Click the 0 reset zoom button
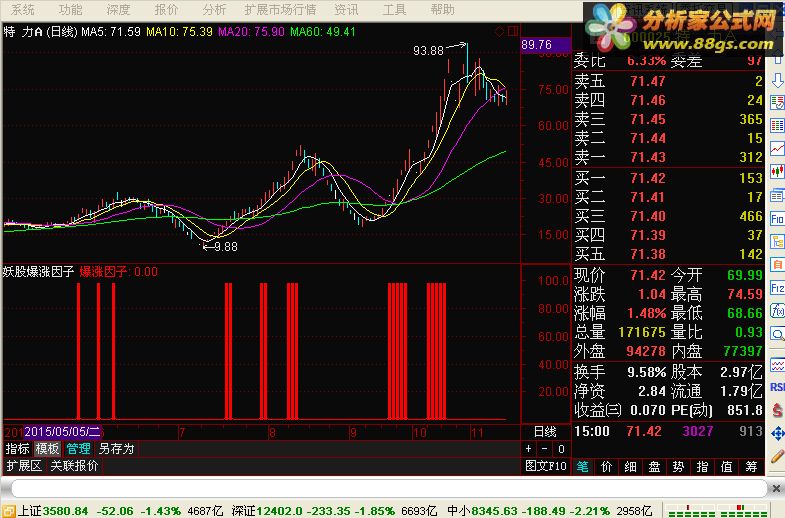 coord(561,449)
